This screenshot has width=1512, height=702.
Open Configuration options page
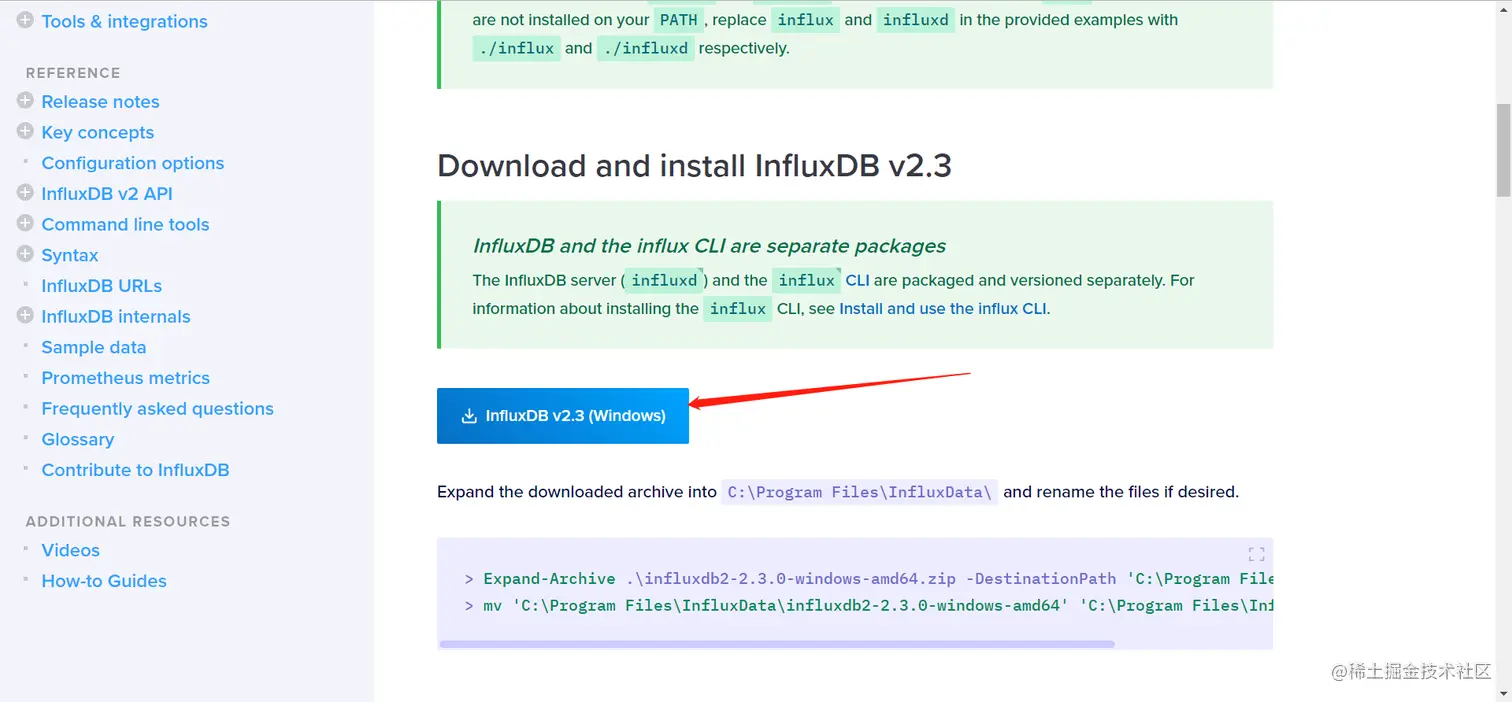coord(132,163)
